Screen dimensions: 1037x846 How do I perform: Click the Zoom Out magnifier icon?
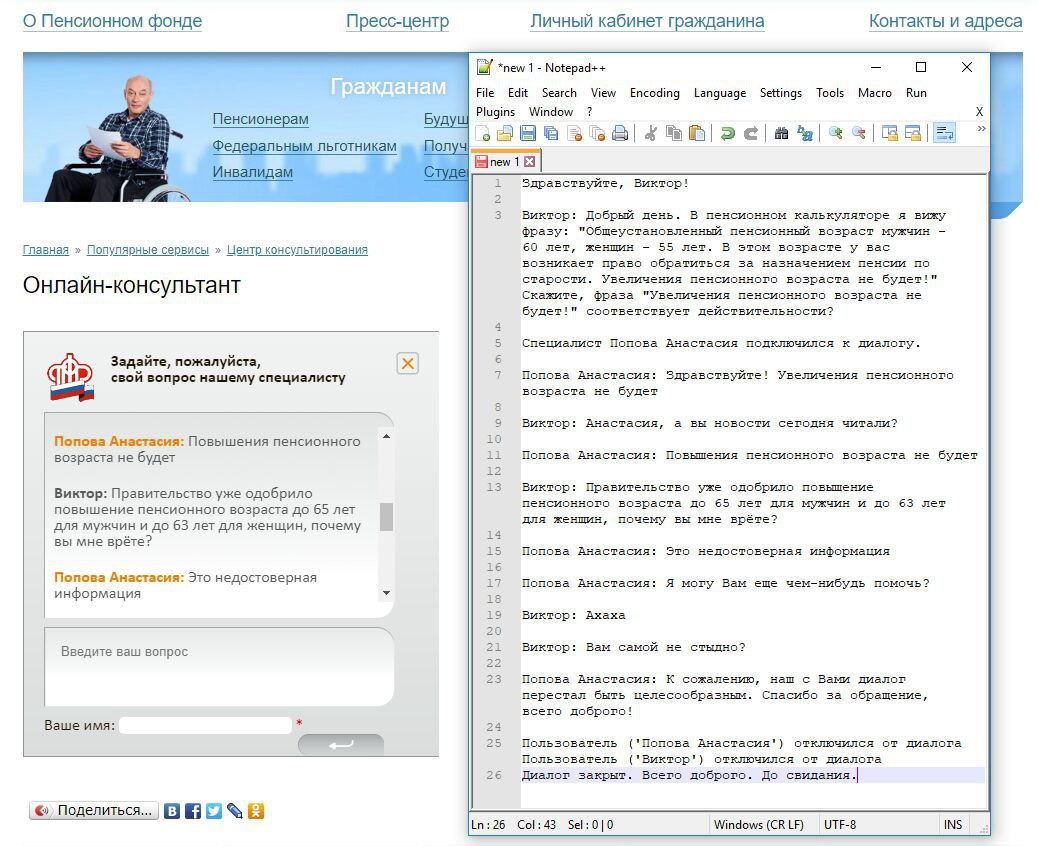click(858, 134)
